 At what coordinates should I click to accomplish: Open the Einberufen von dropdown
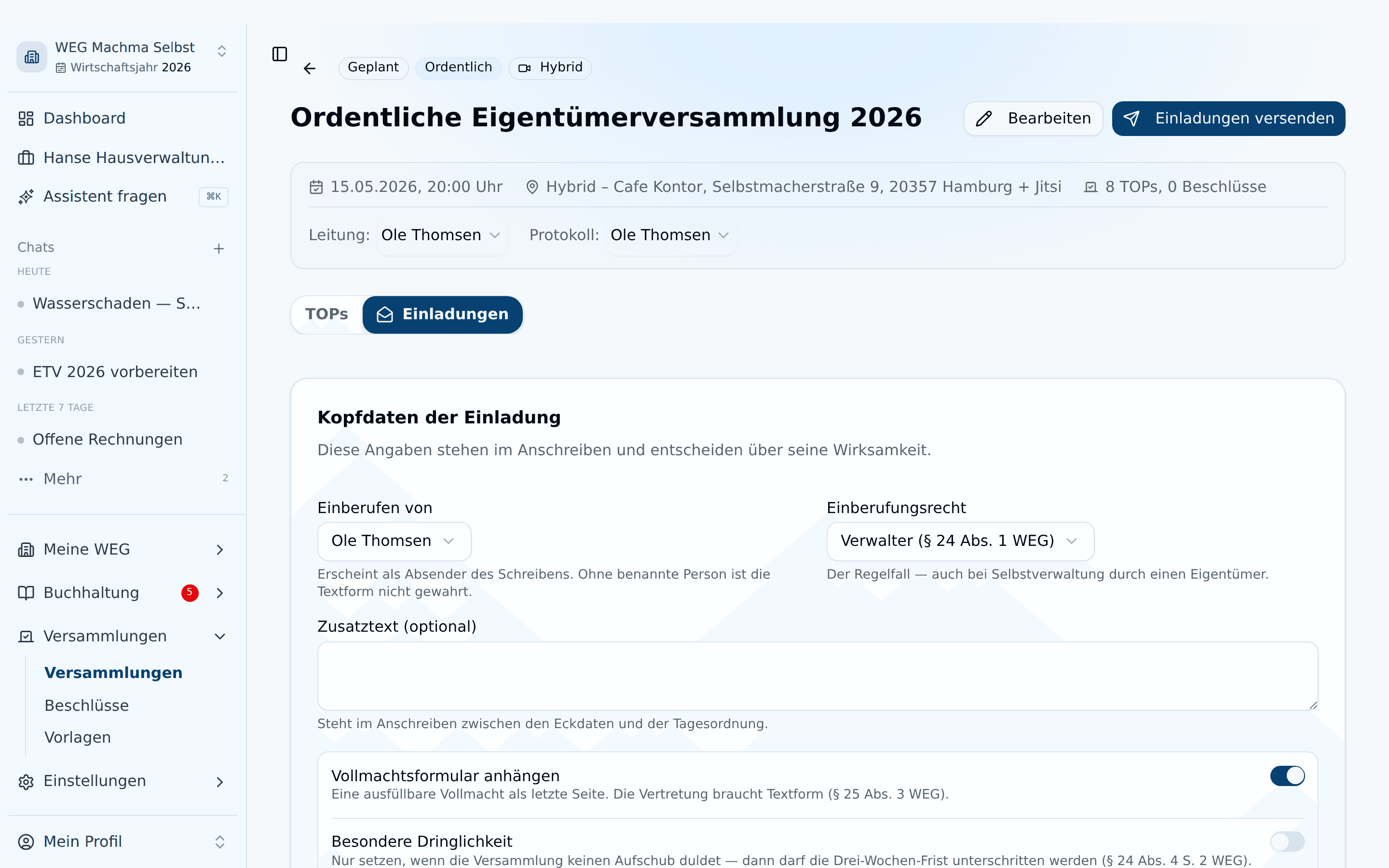point(395,541)
